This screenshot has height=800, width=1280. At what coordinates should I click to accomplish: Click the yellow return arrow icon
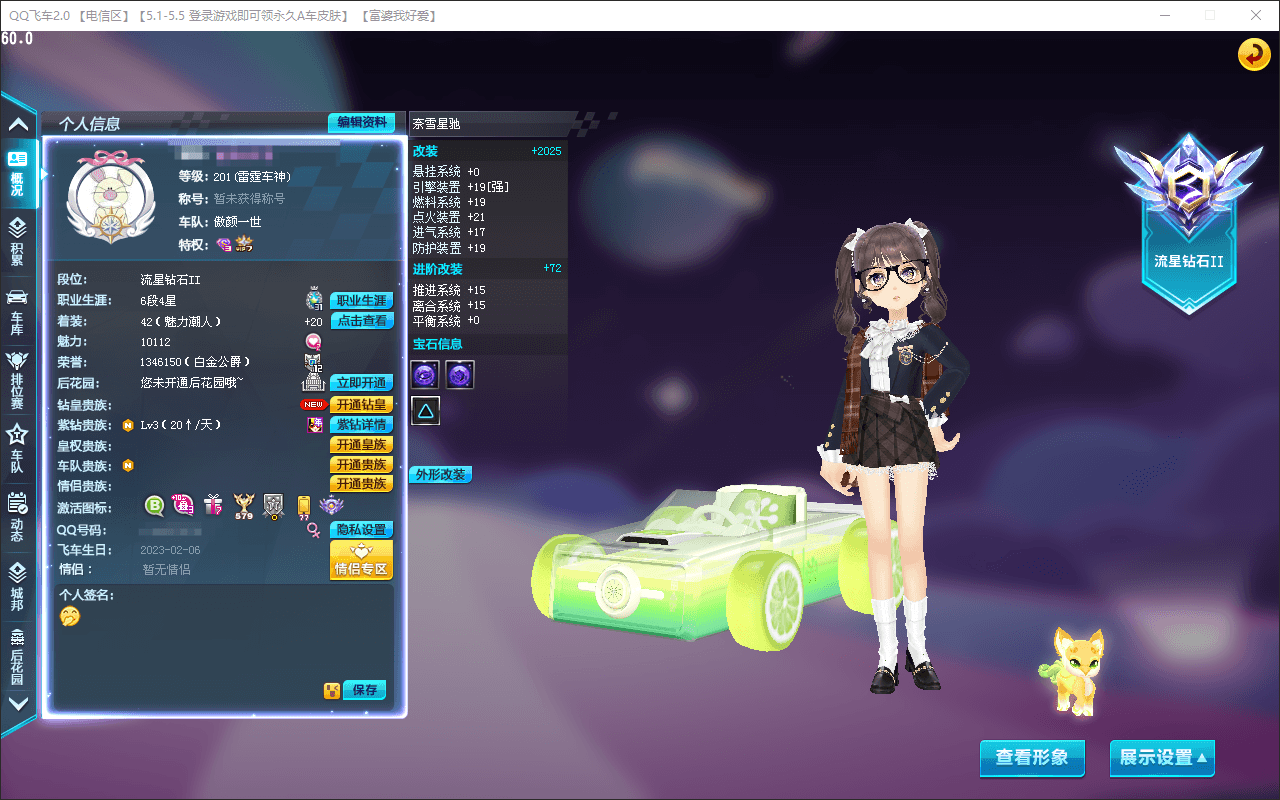tap(1254, 54)
